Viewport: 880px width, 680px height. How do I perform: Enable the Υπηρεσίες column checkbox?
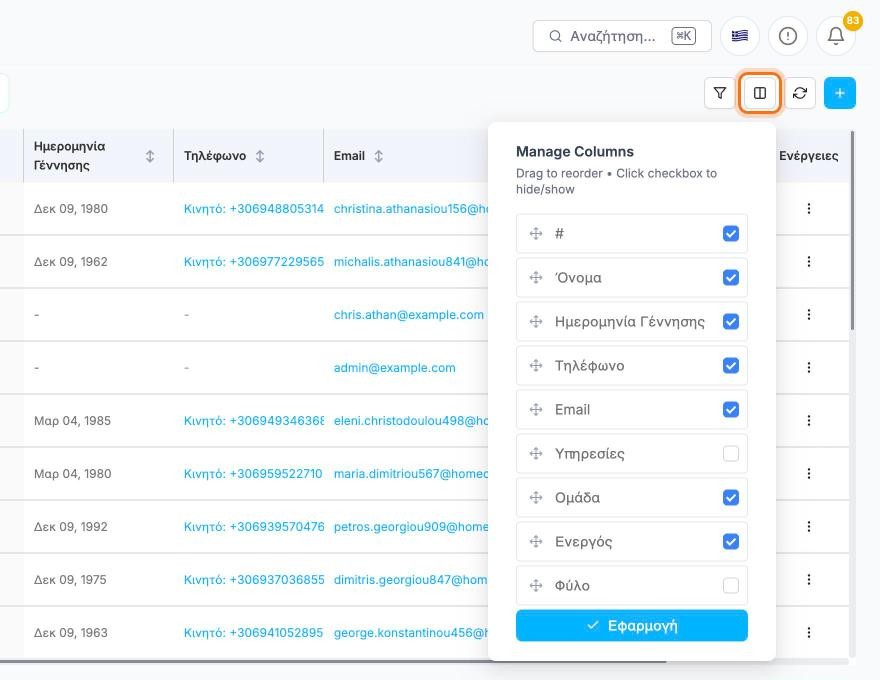731,453
